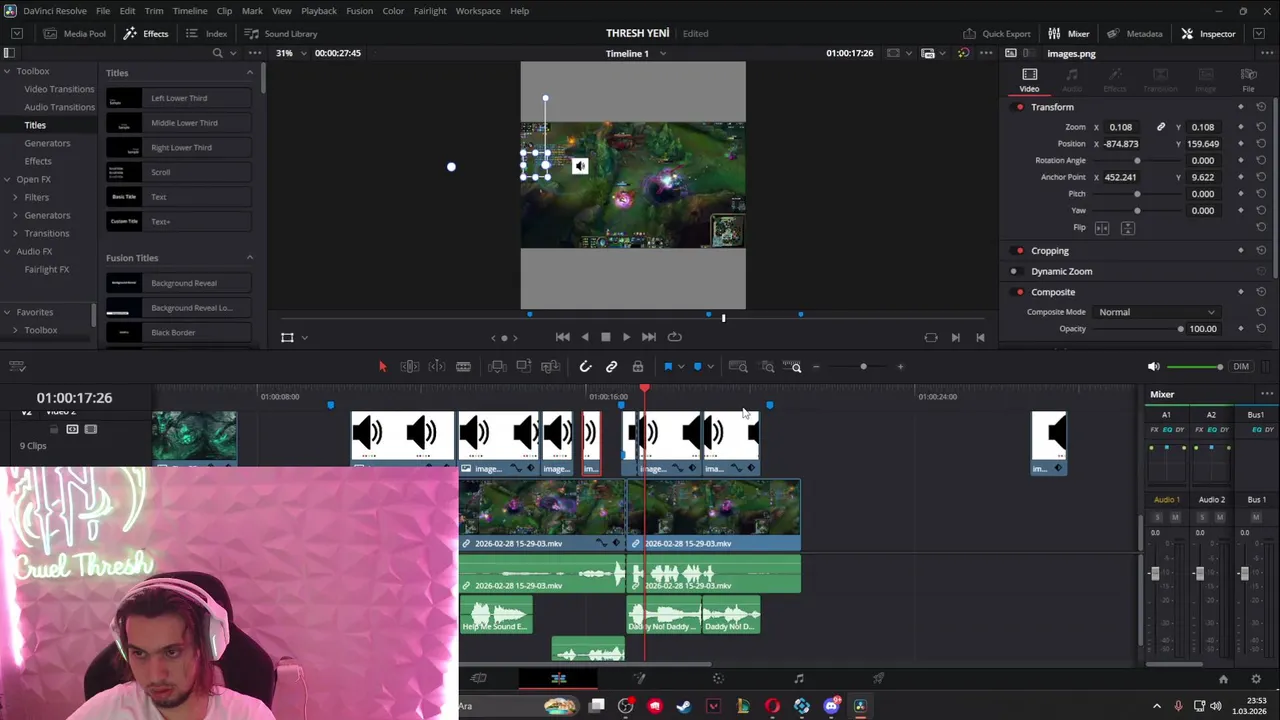Adjust the Rotation Angle slider
The width and height of the screenshot is (1280, 720).
(x=1137, y=161)
